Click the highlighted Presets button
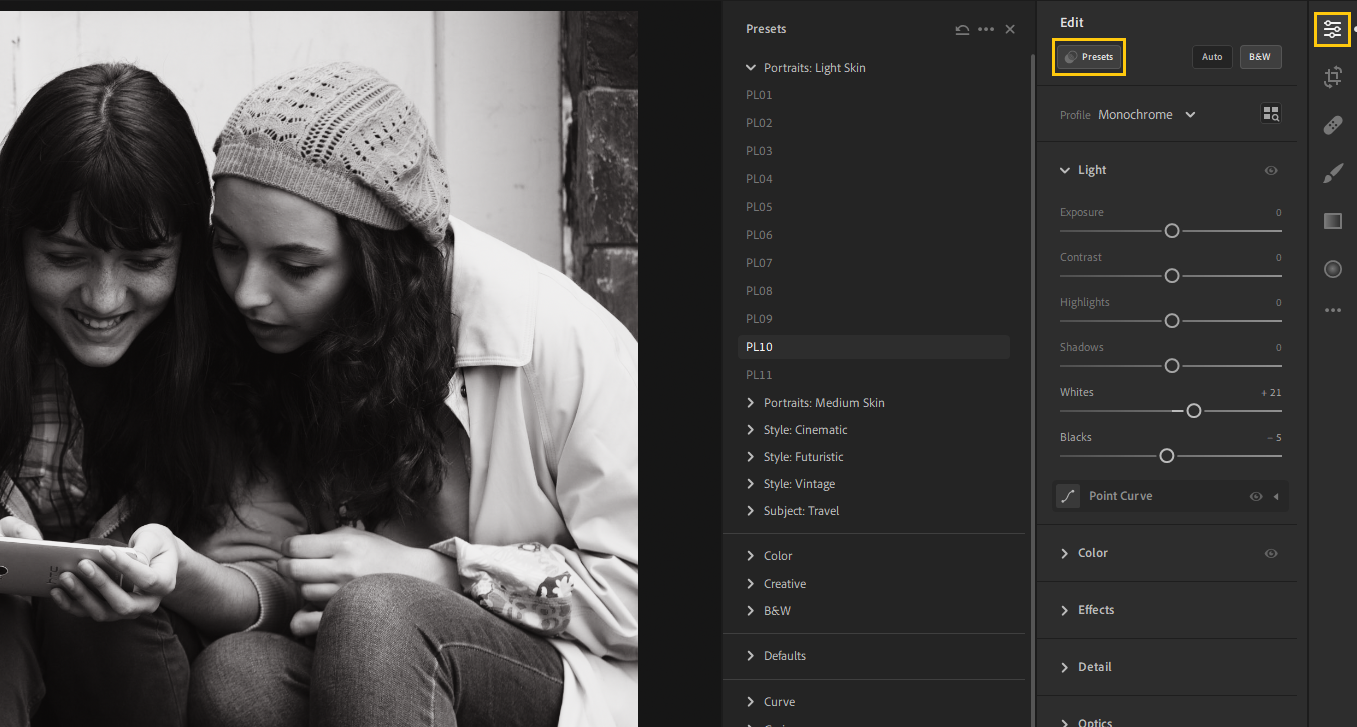This screenshot has height=727, width=1357. tap(1088, 57)
